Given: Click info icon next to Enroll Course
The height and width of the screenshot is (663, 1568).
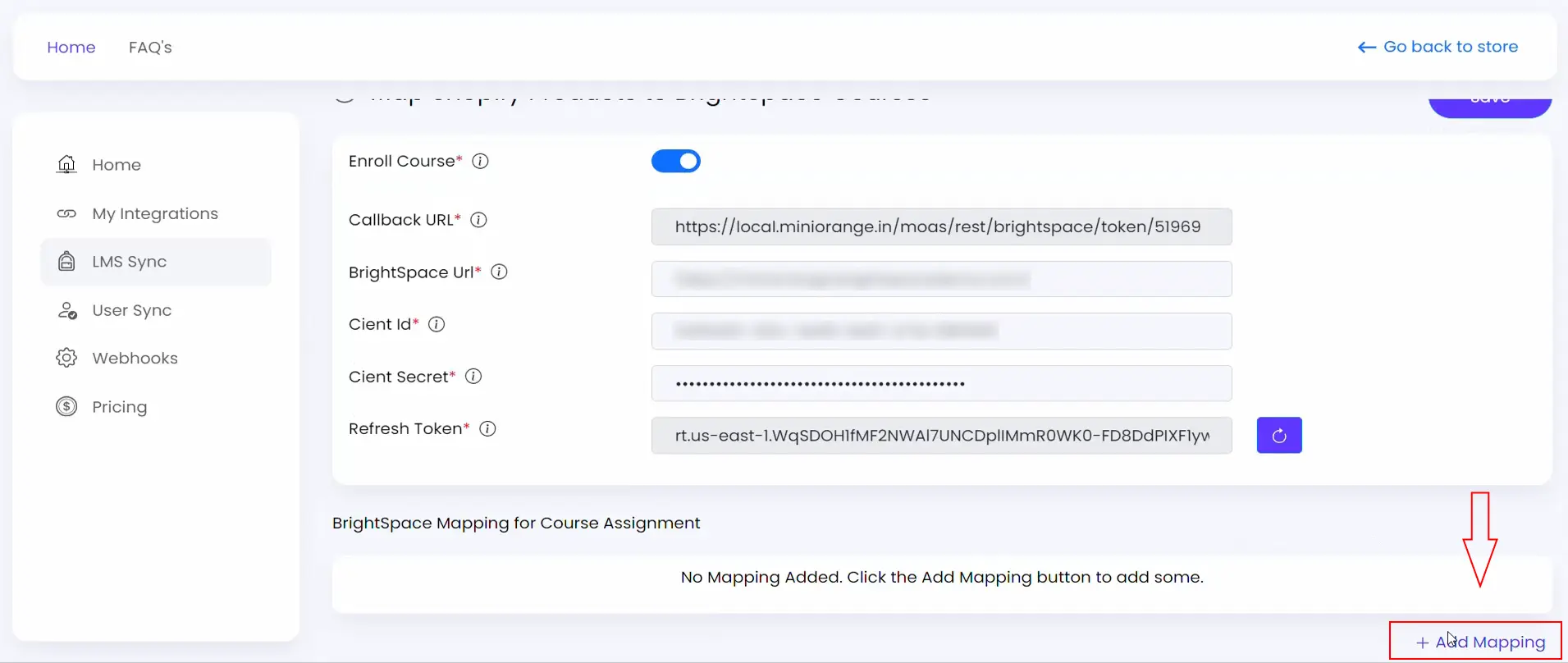Looking at the screenshot, I should click(x=481, y=161).
